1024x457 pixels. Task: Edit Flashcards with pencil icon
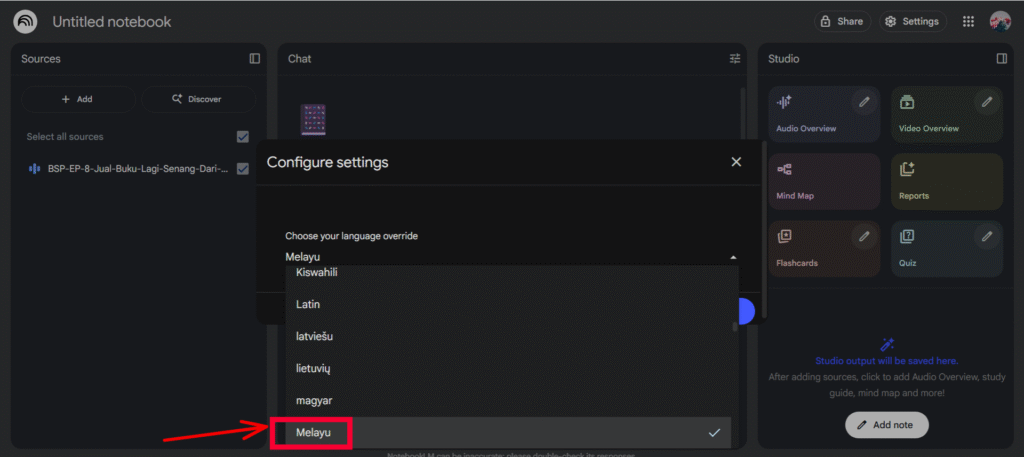(863, 237)
